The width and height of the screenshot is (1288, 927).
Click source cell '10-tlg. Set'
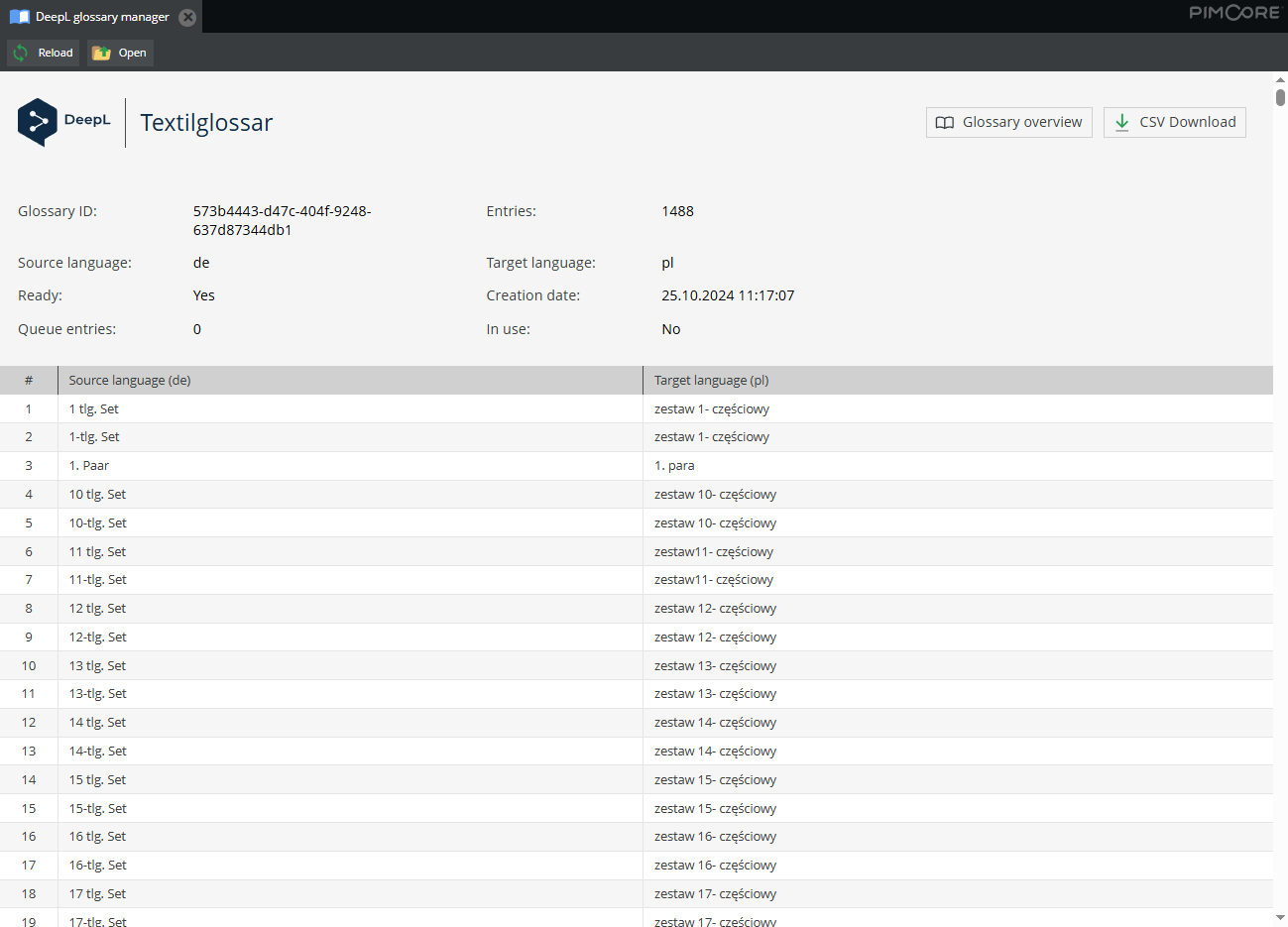coord(351,522)
